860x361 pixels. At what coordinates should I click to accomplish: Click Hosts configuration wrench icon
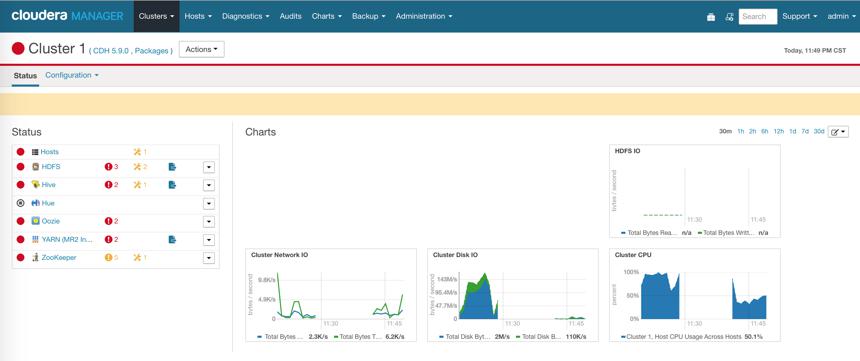pyautogui.click(x=140, y=152)
